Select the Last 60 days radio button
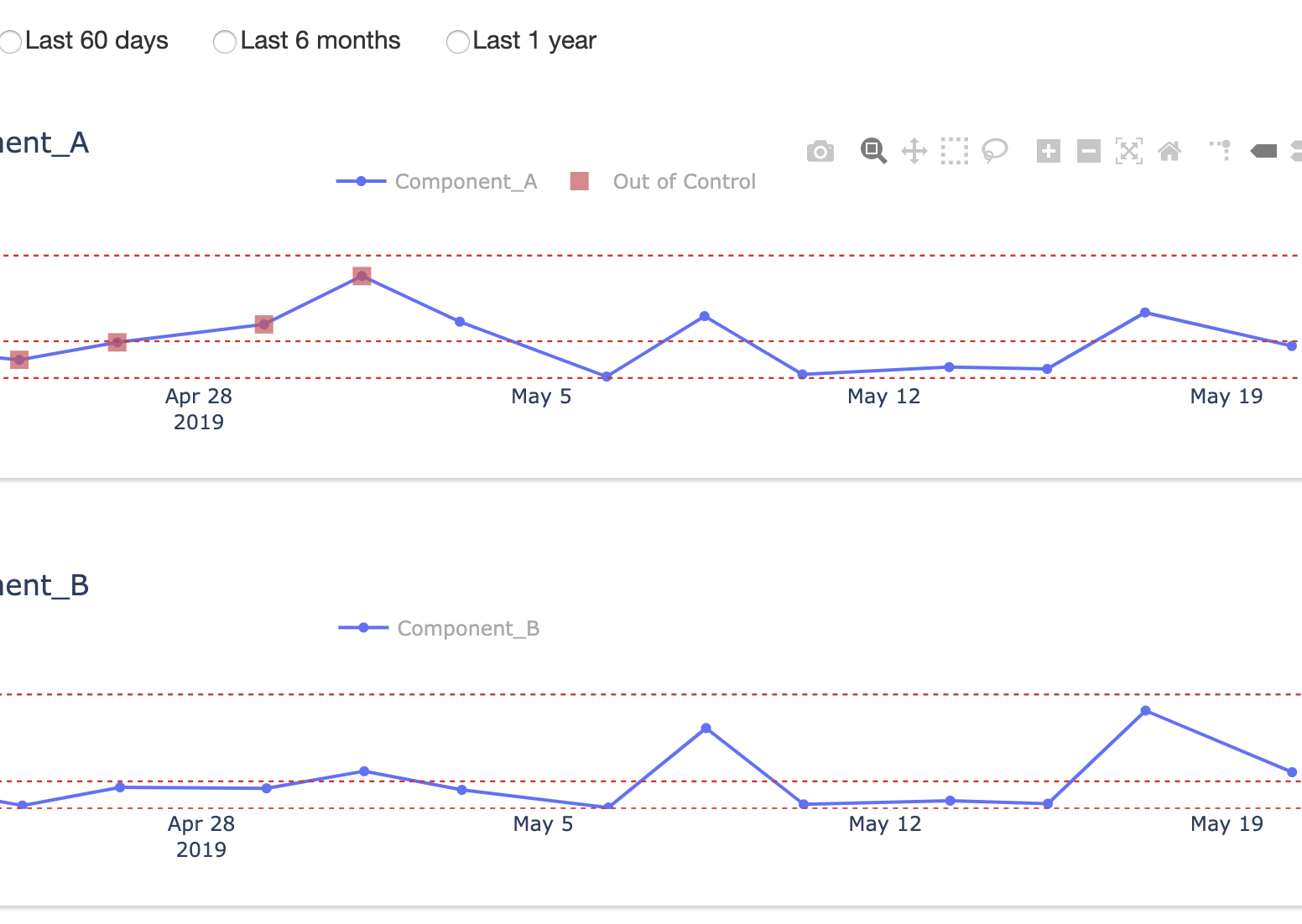Image resolution: width=1302 pixels, height=924 pixels. (x=10, y=42)
